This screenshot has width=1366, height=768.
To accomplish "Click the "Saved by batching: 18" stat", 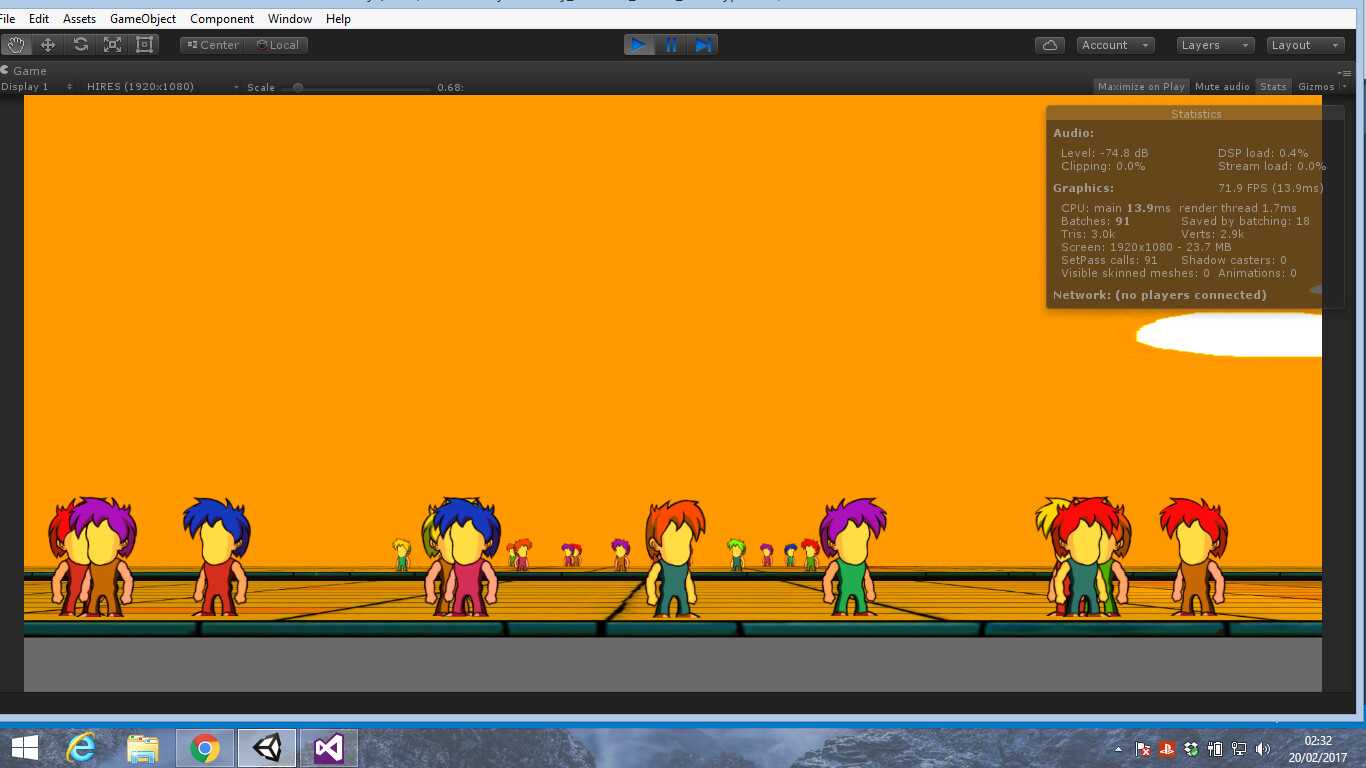I will [1245, 221].
